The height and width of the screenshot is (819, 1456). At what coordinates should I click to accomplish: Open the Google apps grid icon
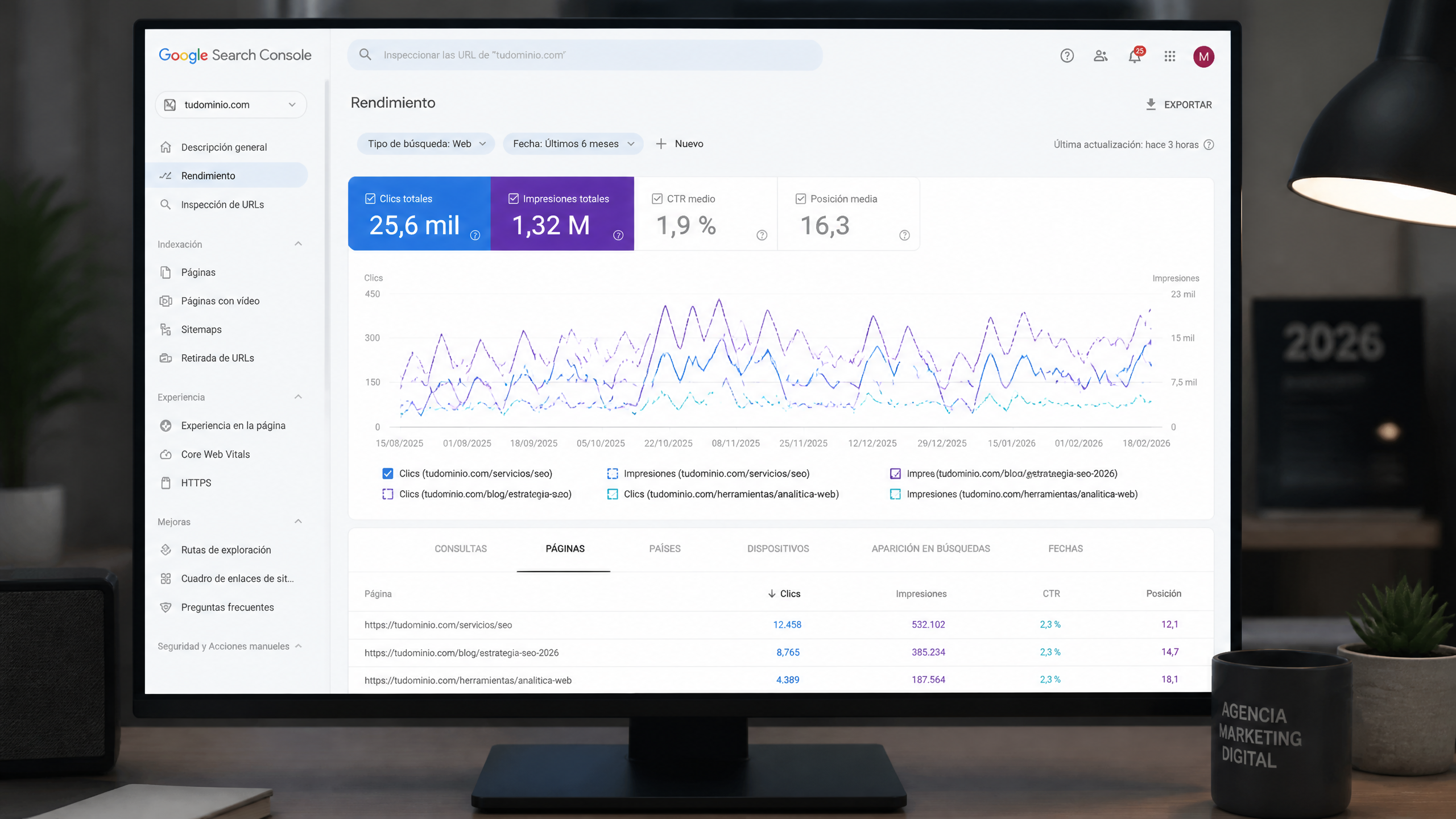click(x=1169, y=56)
